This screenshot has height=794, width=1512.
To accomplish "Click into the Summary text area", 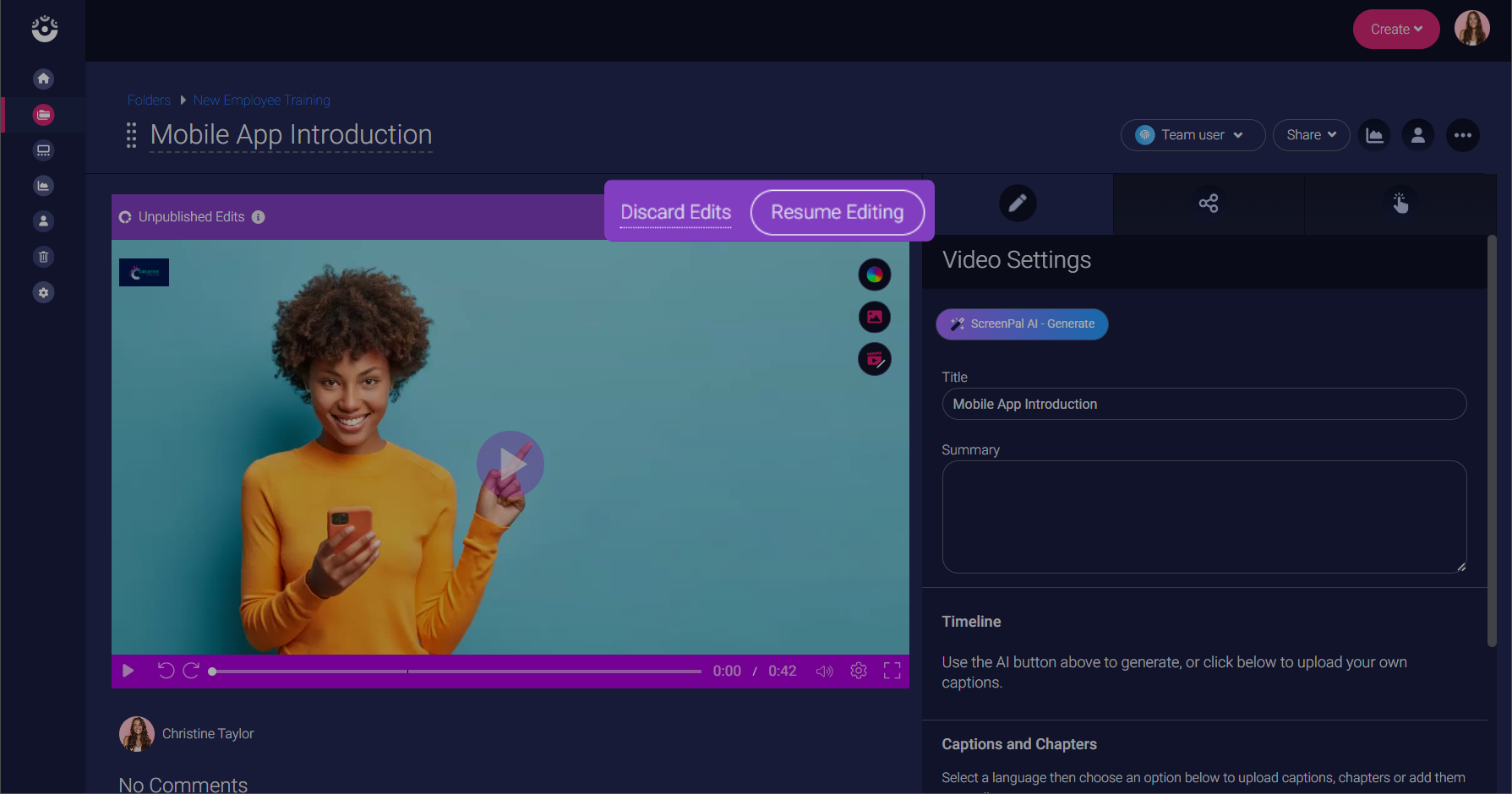I will [1203, 517].
